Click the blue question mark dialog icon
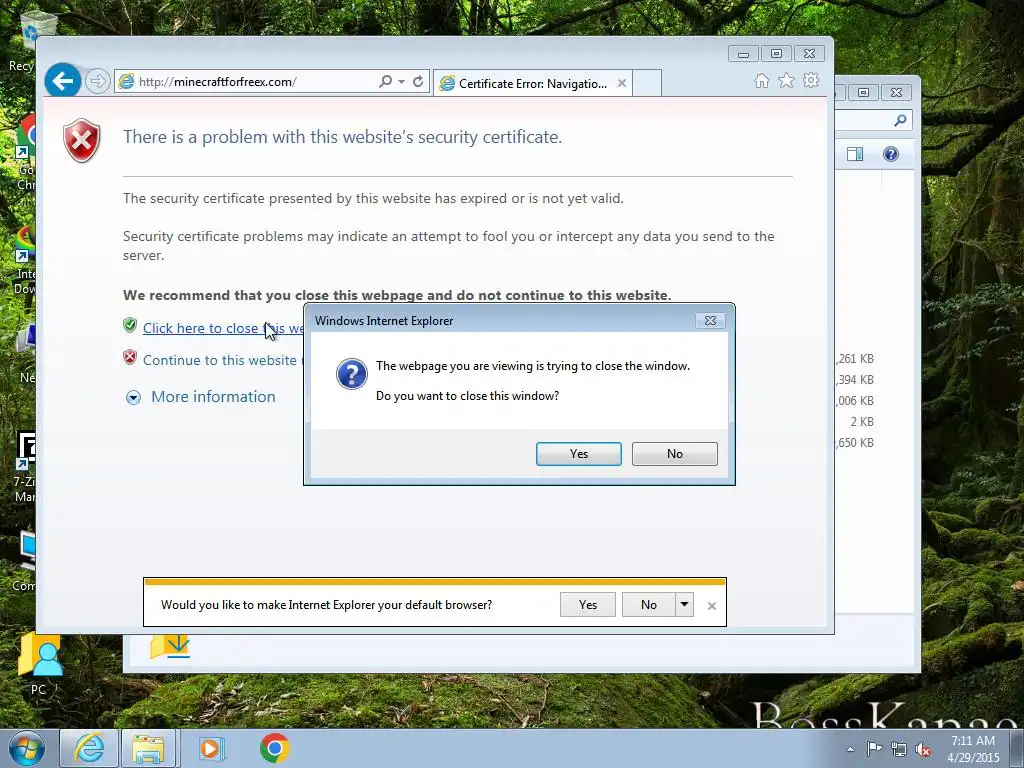Viewport: 1024px width, 768px height. click(351, 374)
